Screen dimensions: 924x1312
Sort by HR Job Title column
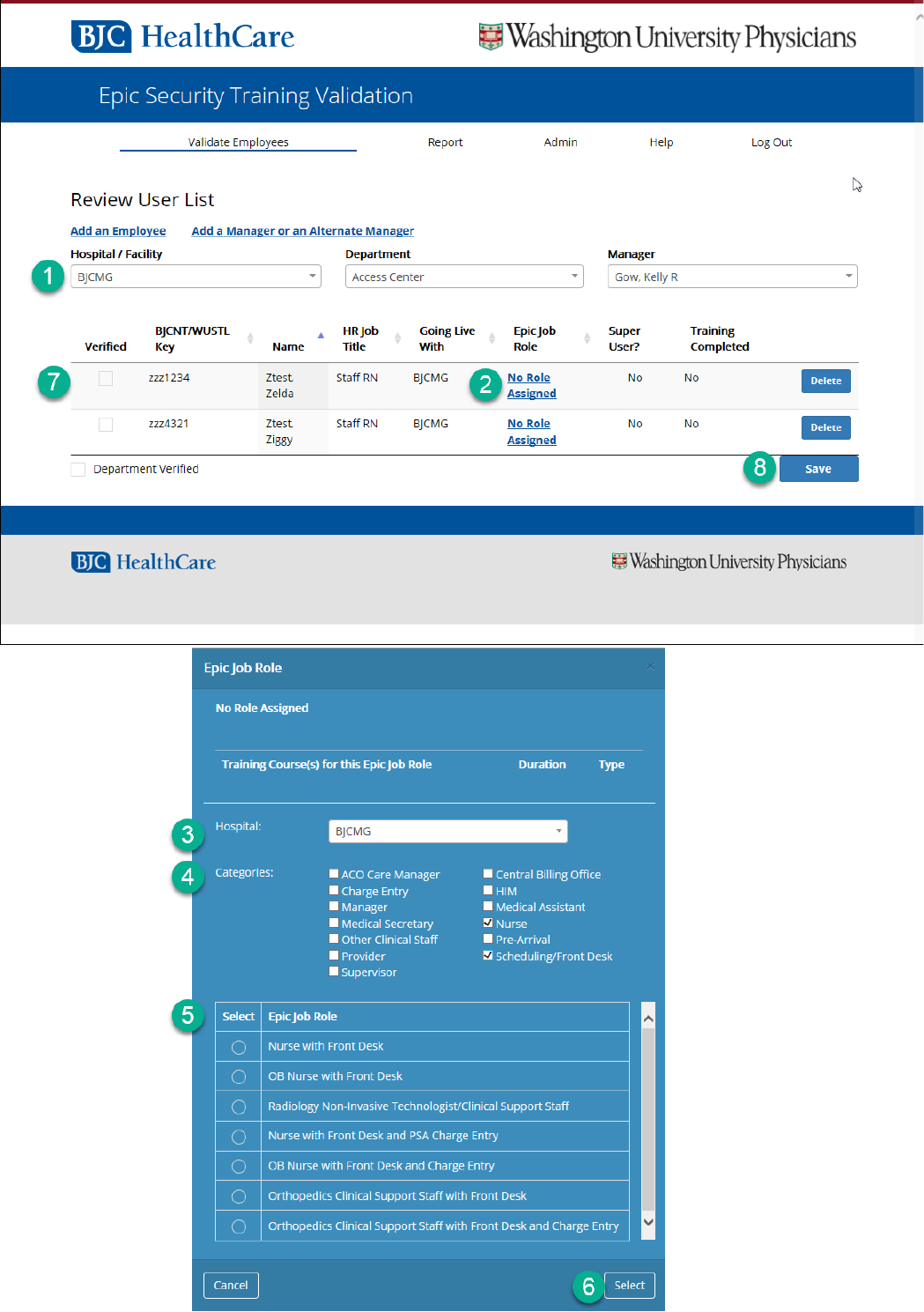pyautogui.click(x=397, y=338)
